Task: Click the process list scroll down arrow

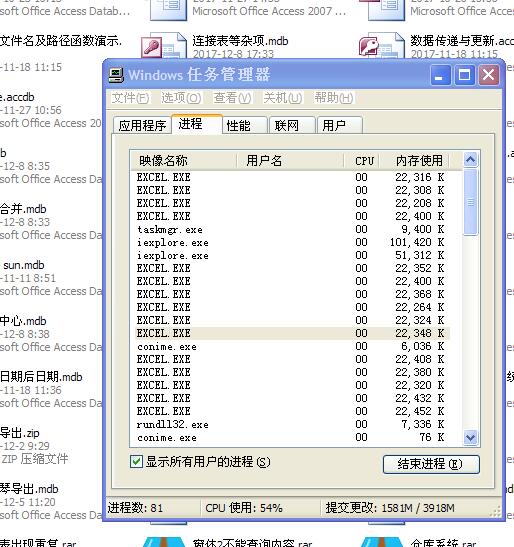Action: click(470, 437)
